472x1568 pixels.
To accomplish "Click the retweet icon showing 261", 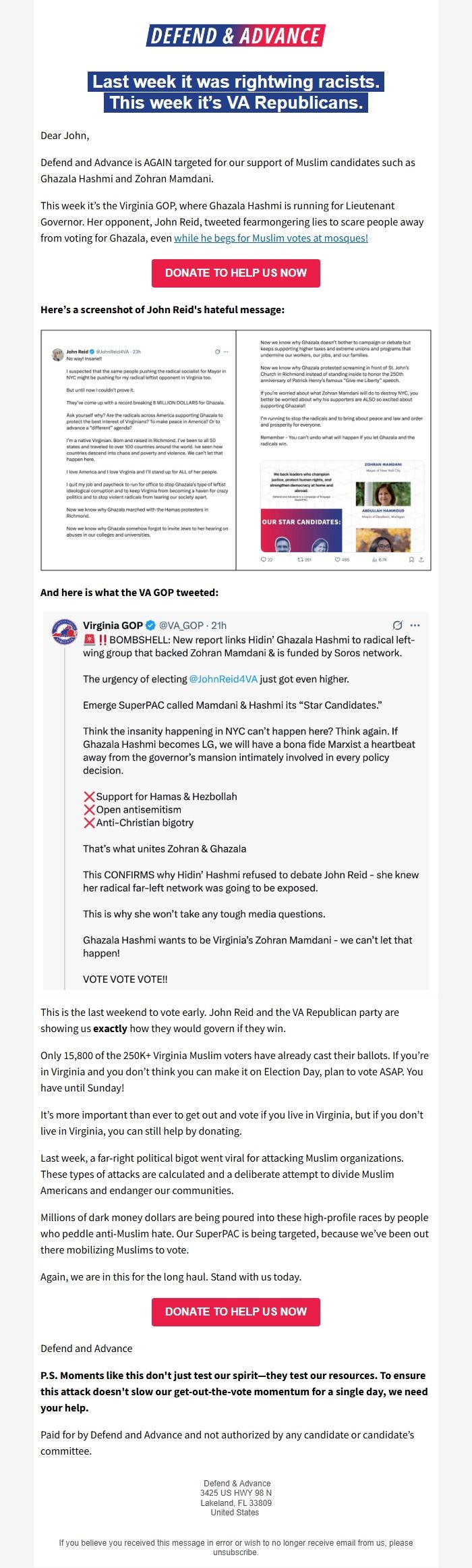I will tap(300, 559).
